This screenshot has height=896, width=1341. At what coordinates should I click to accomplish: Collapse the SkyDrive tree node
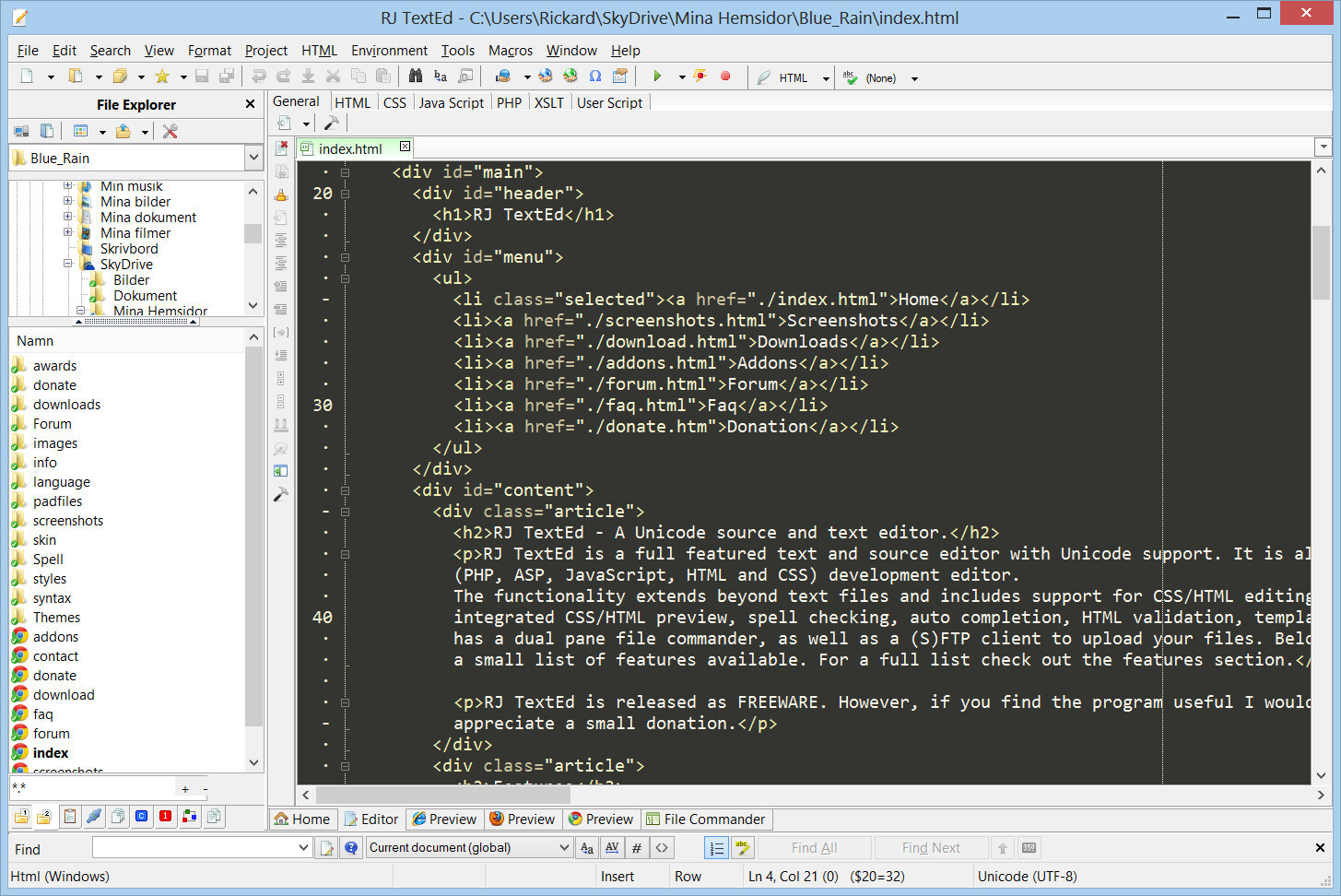coord(68,265)
